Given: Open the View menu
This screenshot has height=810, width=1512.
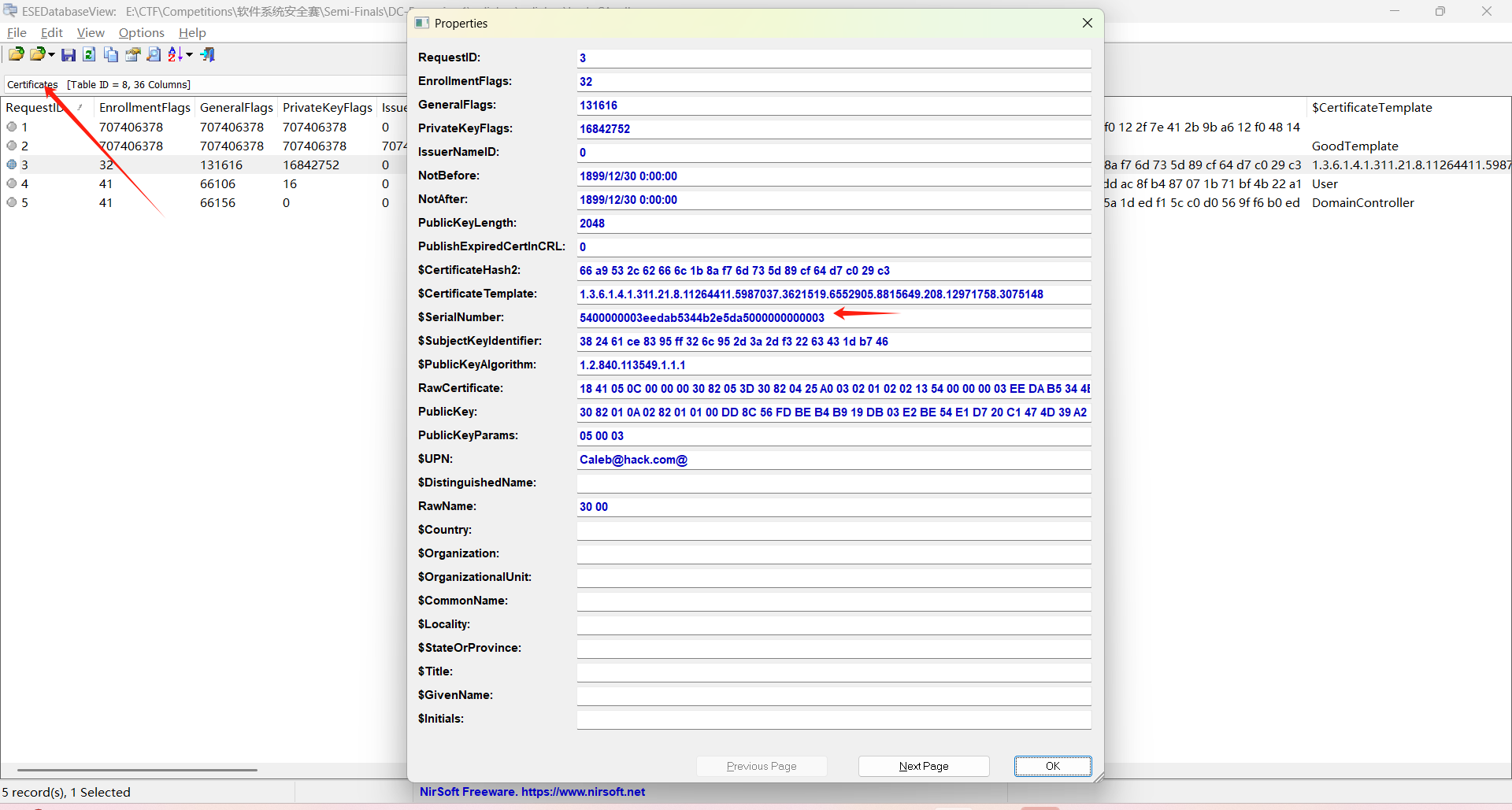Looking at the screenshot, I should point(91,32).
